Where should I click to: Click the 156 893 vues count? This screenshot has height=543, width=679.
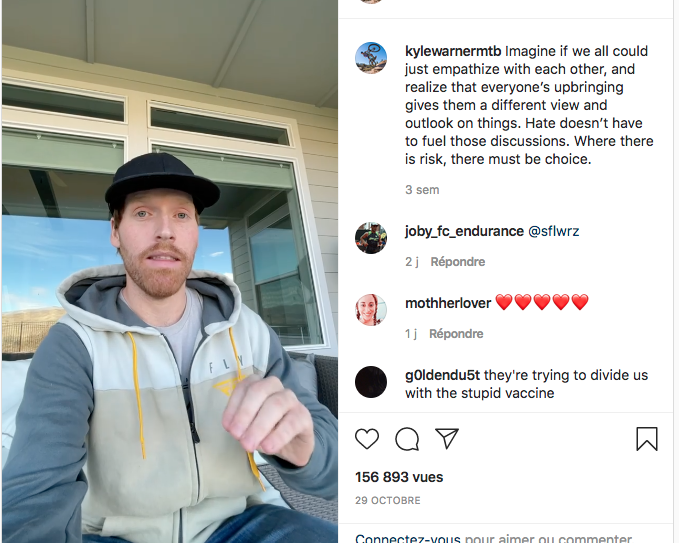[399, 477]
